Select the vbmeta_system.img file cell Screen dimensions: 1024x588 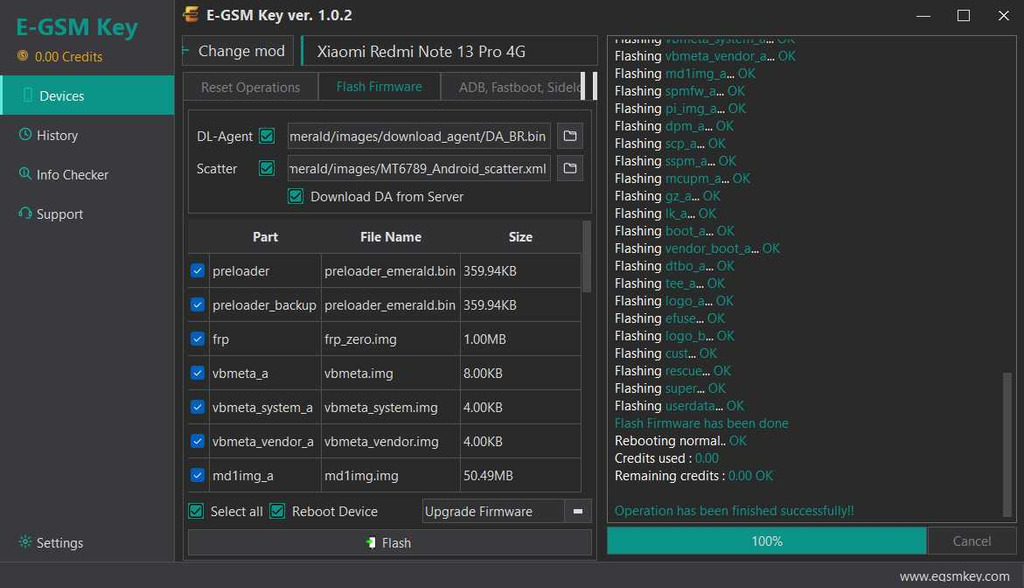390,407
